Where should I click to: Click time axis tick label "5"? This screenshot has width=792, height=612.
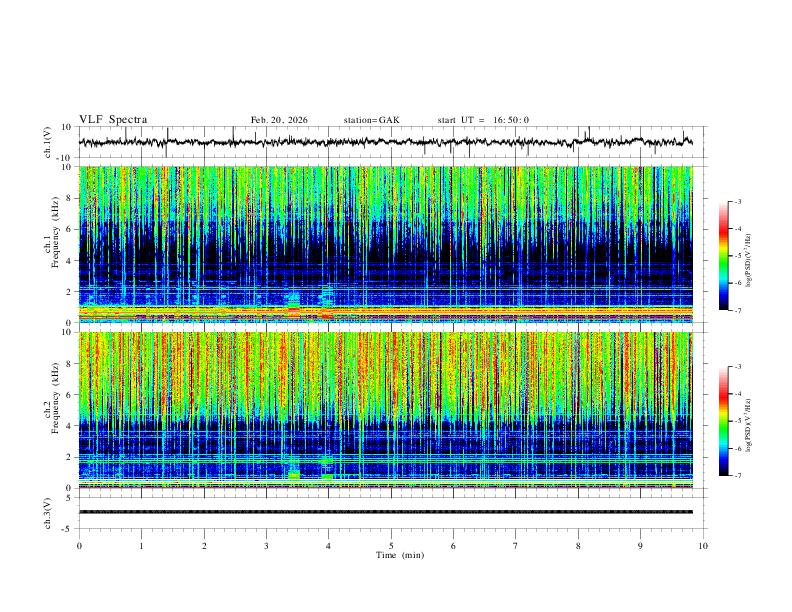click(391, 546)
